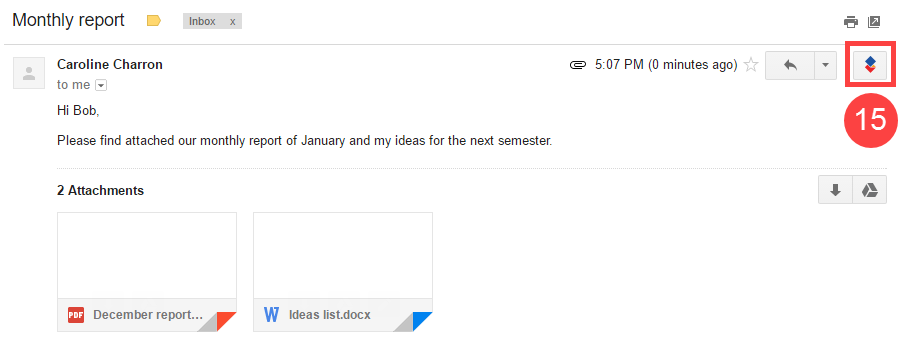Open the December report PDF attachment thumbnail
912x363 pixels.
(147, 272)
